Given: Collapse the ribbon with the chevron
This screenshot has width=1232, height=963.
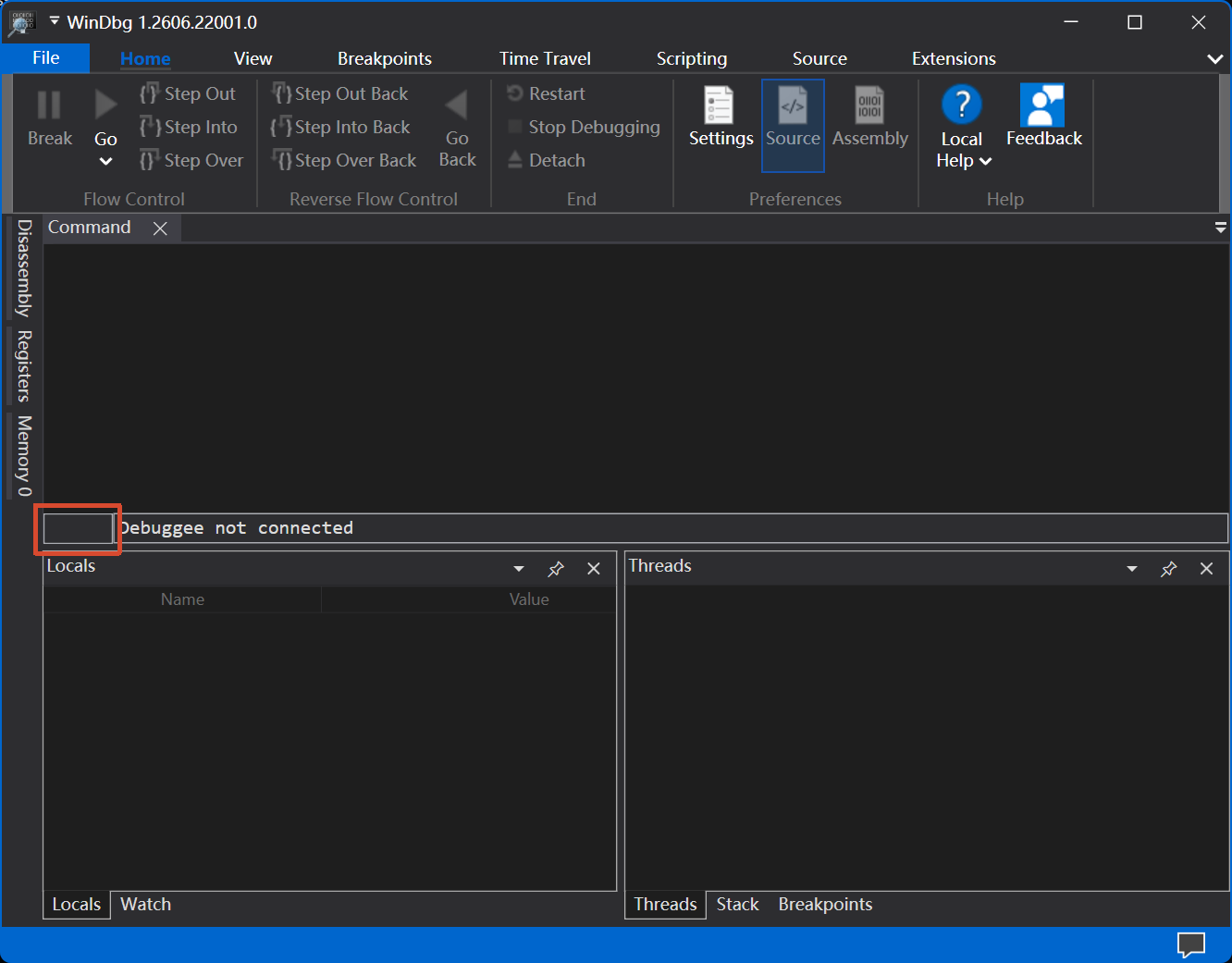Looking at the screenshot, I should [1214, 59].
